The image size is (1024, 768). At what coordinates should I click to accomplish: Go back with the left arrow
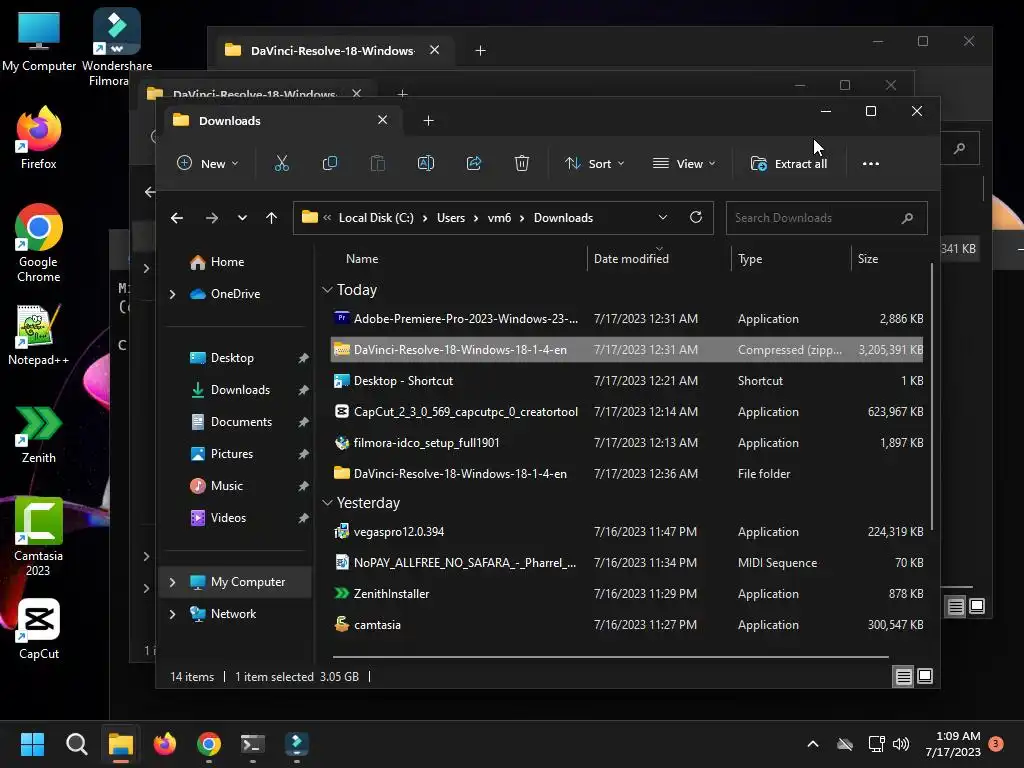[177, 218]
